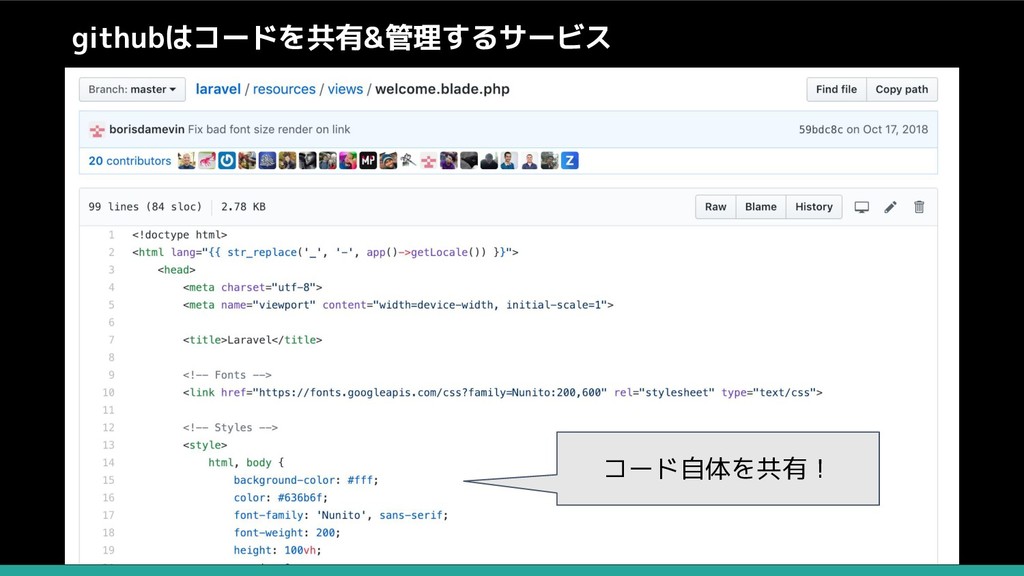The height and width of the screenshot is (576, 1024).
Task: Click the red lobster contributor avatar
Action: [x=207, y=161]
